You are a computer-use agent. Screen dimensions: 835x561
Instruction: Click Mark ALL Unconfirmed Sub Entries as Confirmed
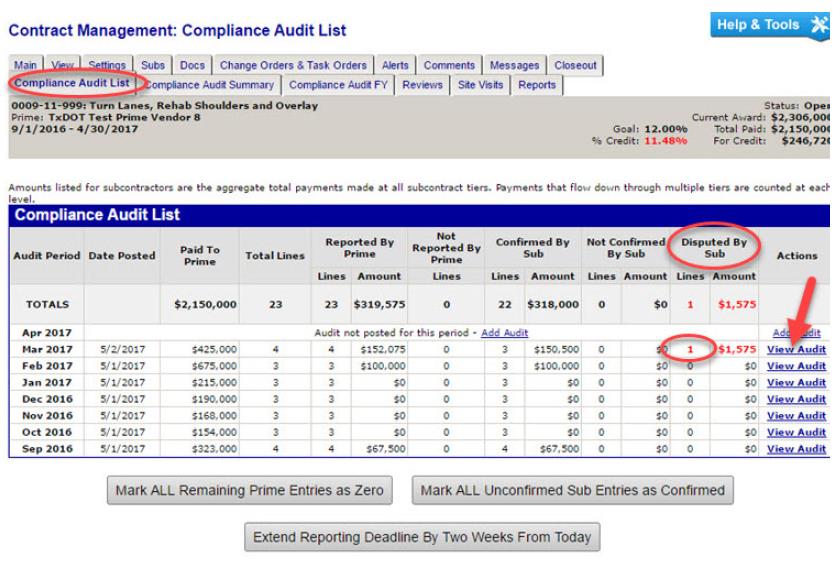573,491
